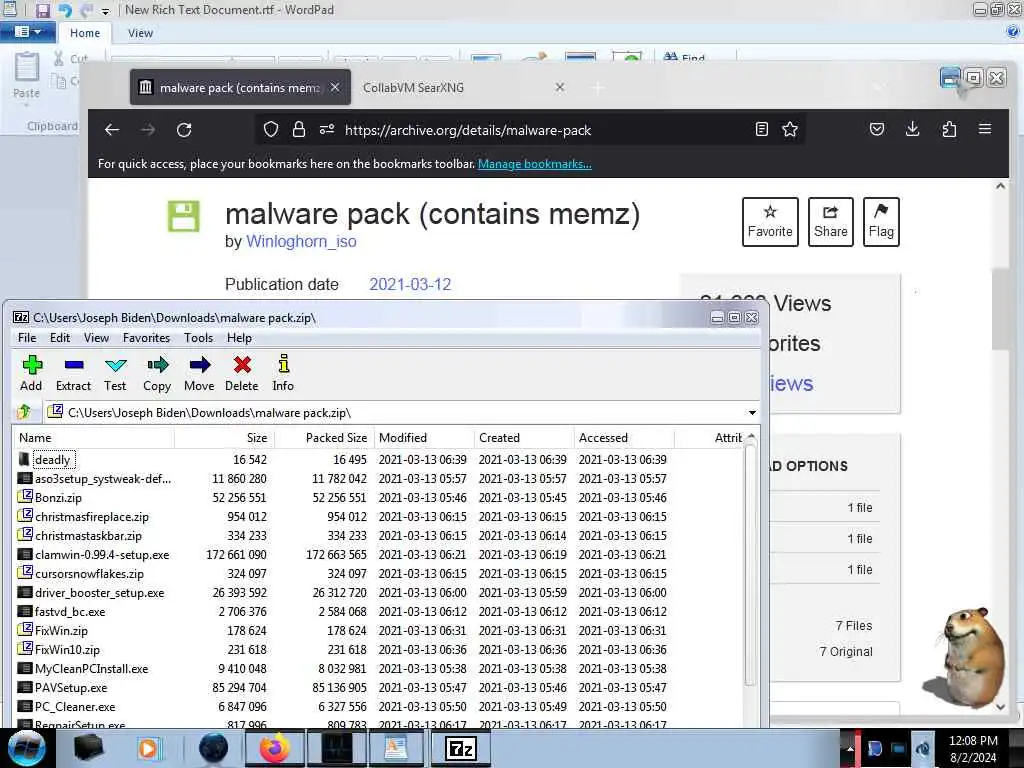Viewport: 1024px width, 768px height.
Task: Sort 7-Zip list by Name column
Action: click(93, 438)
